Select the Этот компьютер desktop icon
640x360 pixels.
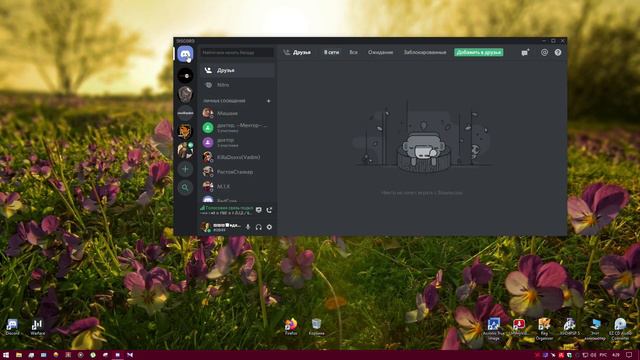pyautogui.click(x=595, y=329)
